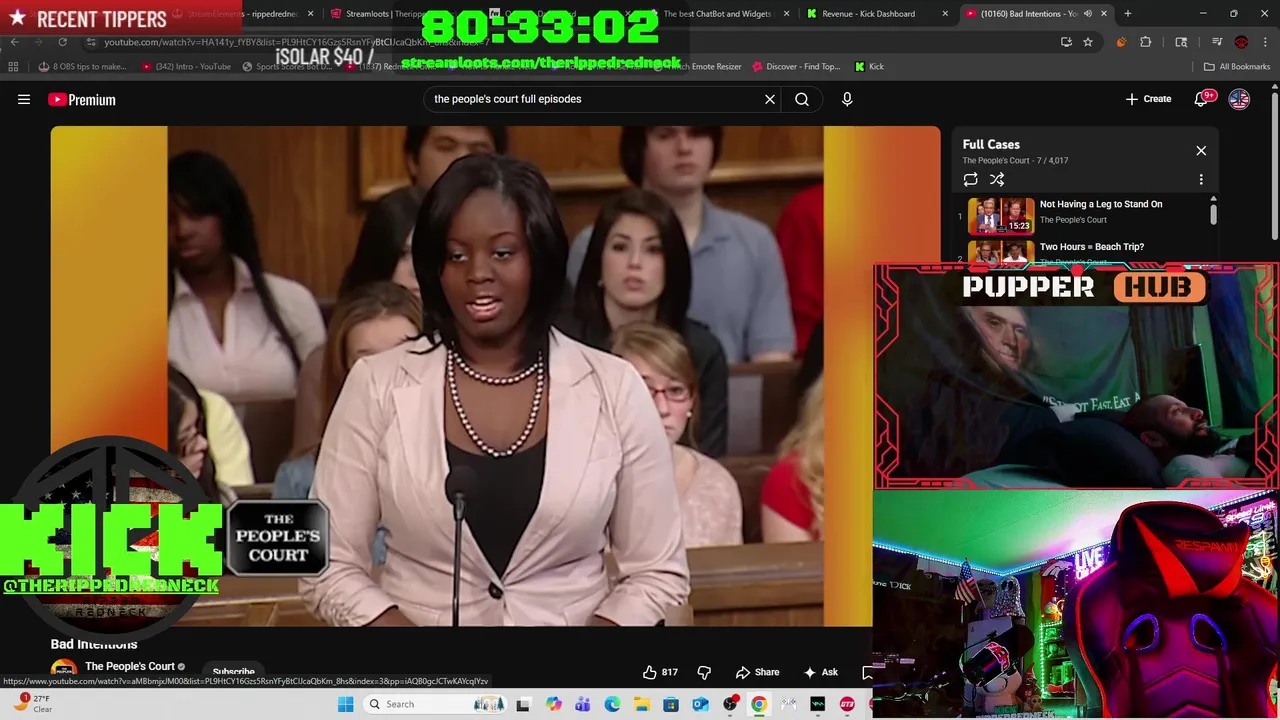
Task: Open the account avatar menu
Action: tap(1239, 99)
